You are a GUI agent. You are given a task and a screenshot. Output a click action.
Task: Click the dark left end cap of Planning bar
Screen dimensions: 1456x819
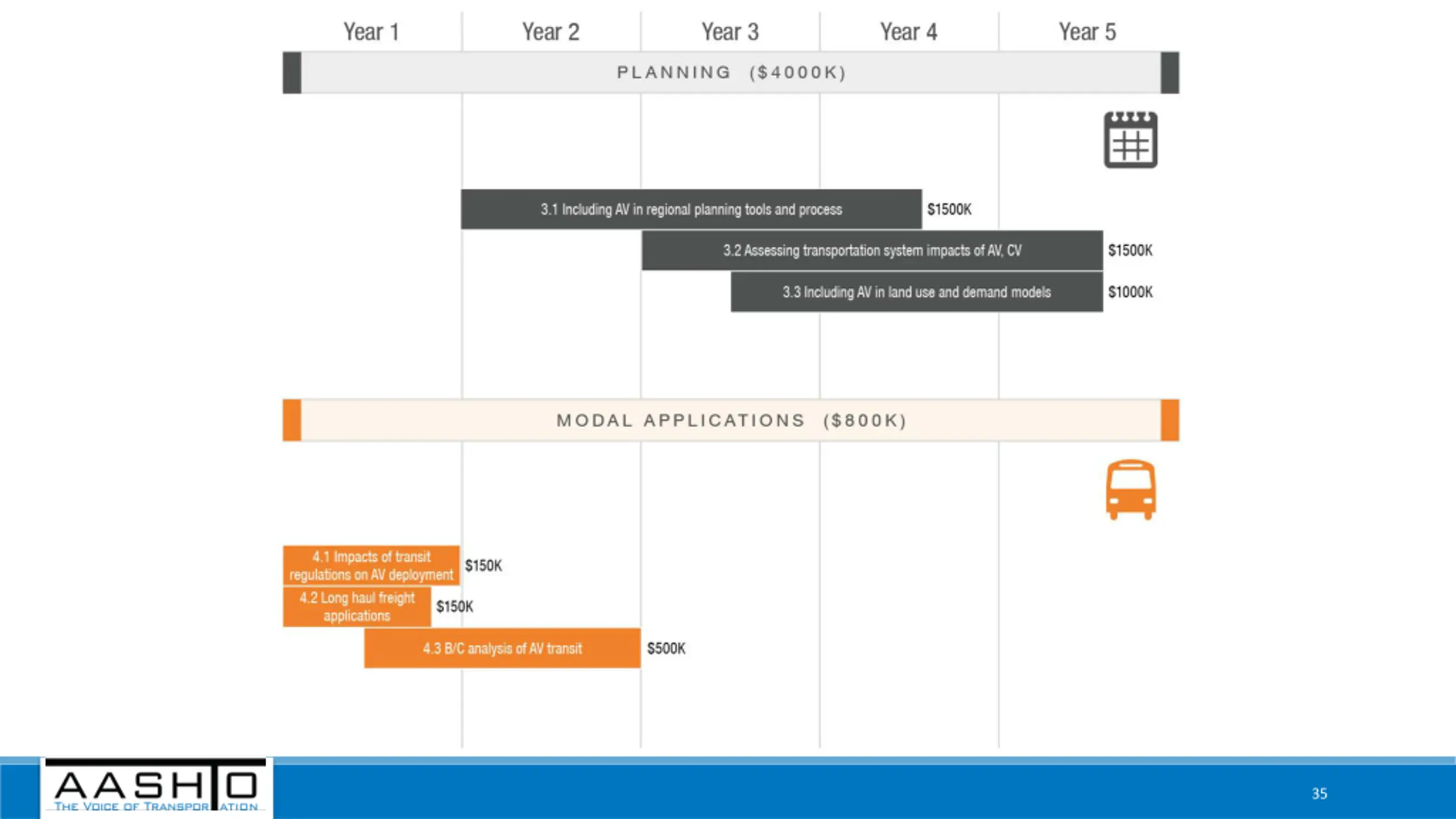click(x=292, y=73)
